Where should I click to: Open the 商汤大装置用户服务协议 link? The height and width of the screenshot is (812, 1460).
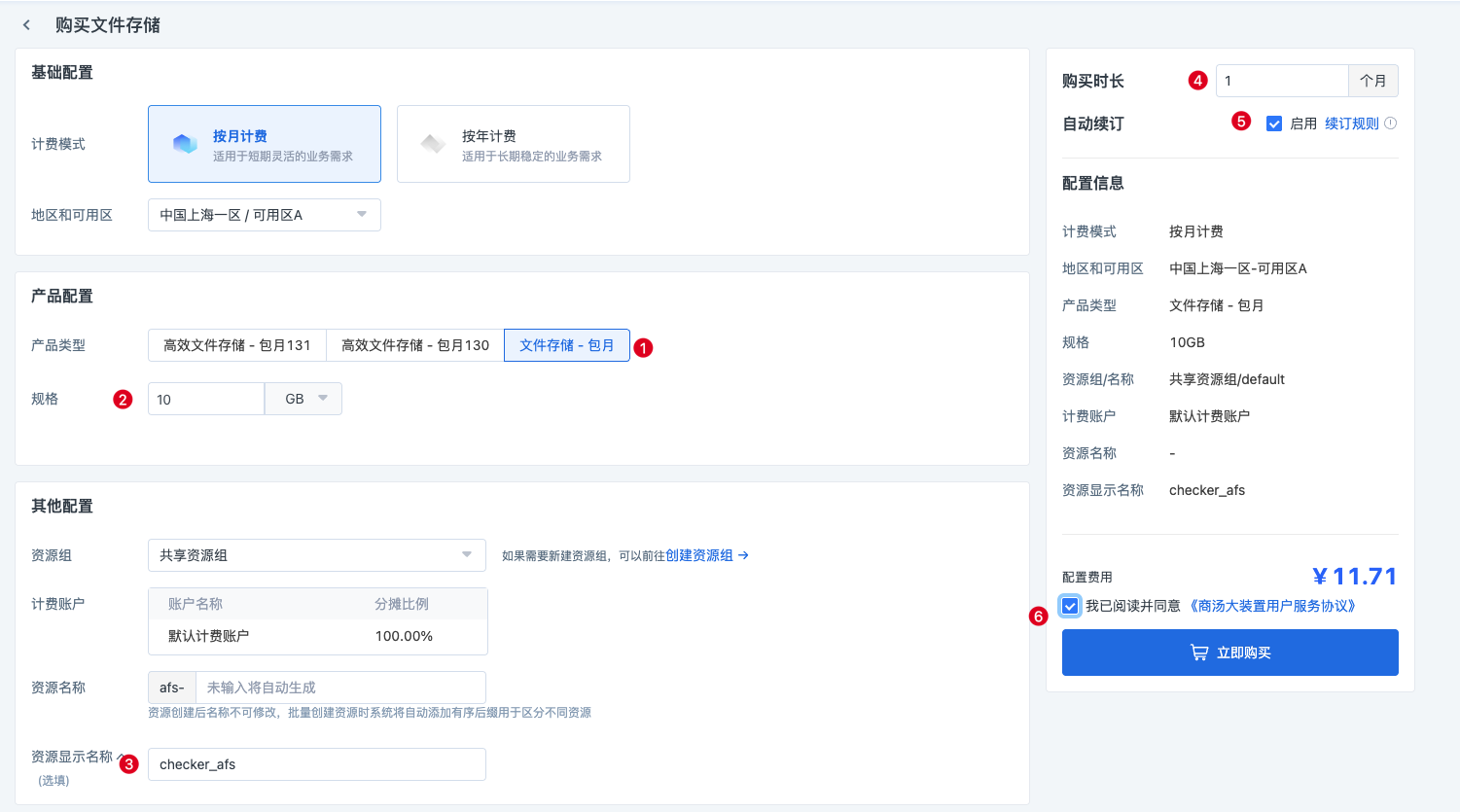[x=1273, y=606]
